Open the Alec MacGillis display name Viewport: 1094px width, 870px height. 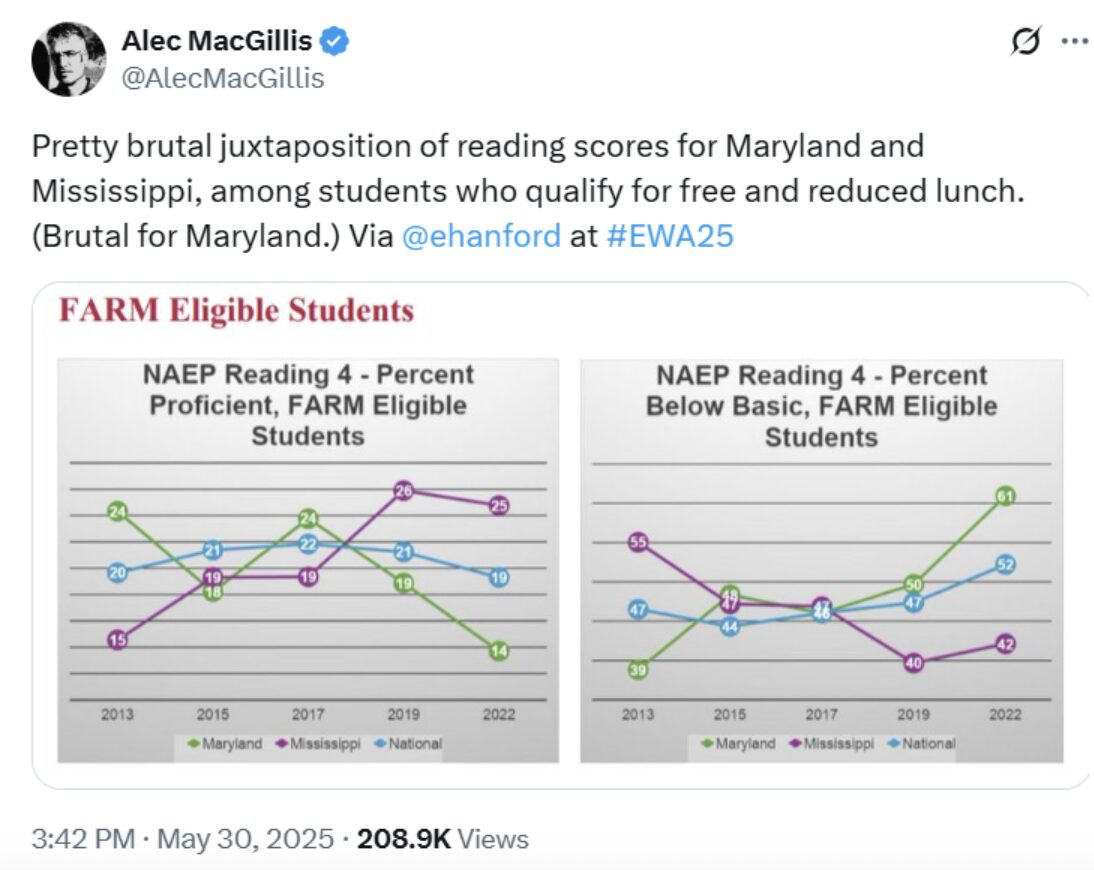[217, 40]
